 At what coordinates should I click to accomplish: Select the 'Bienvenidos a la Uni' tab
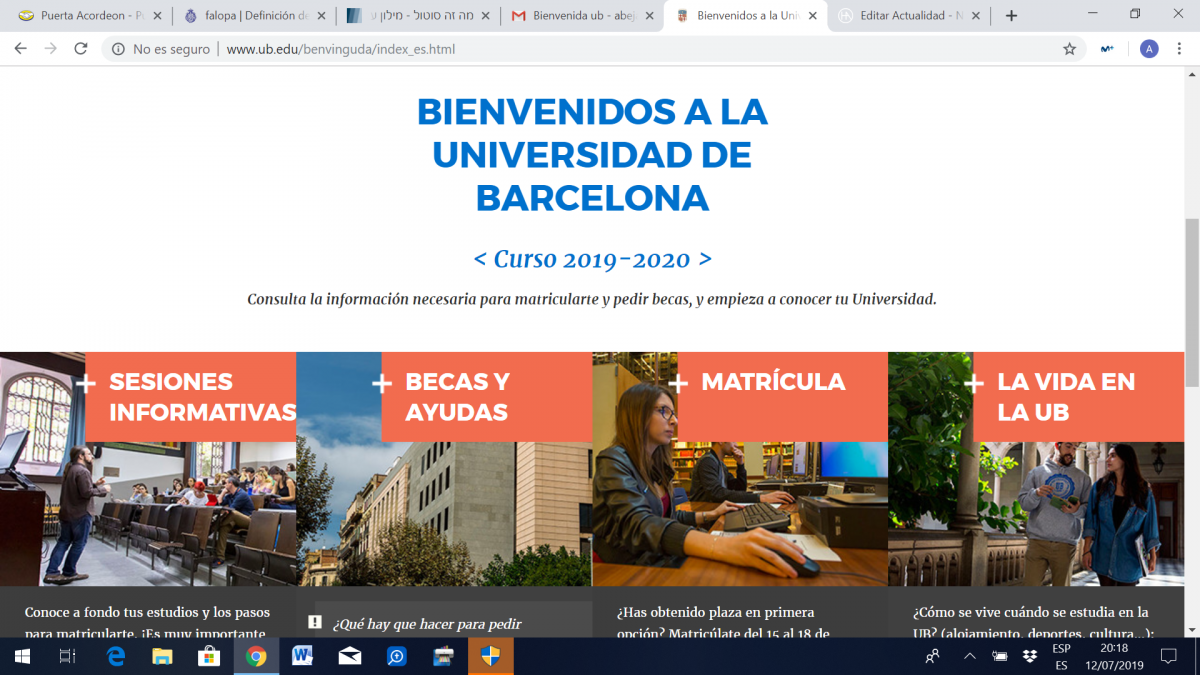coord(744,16)
